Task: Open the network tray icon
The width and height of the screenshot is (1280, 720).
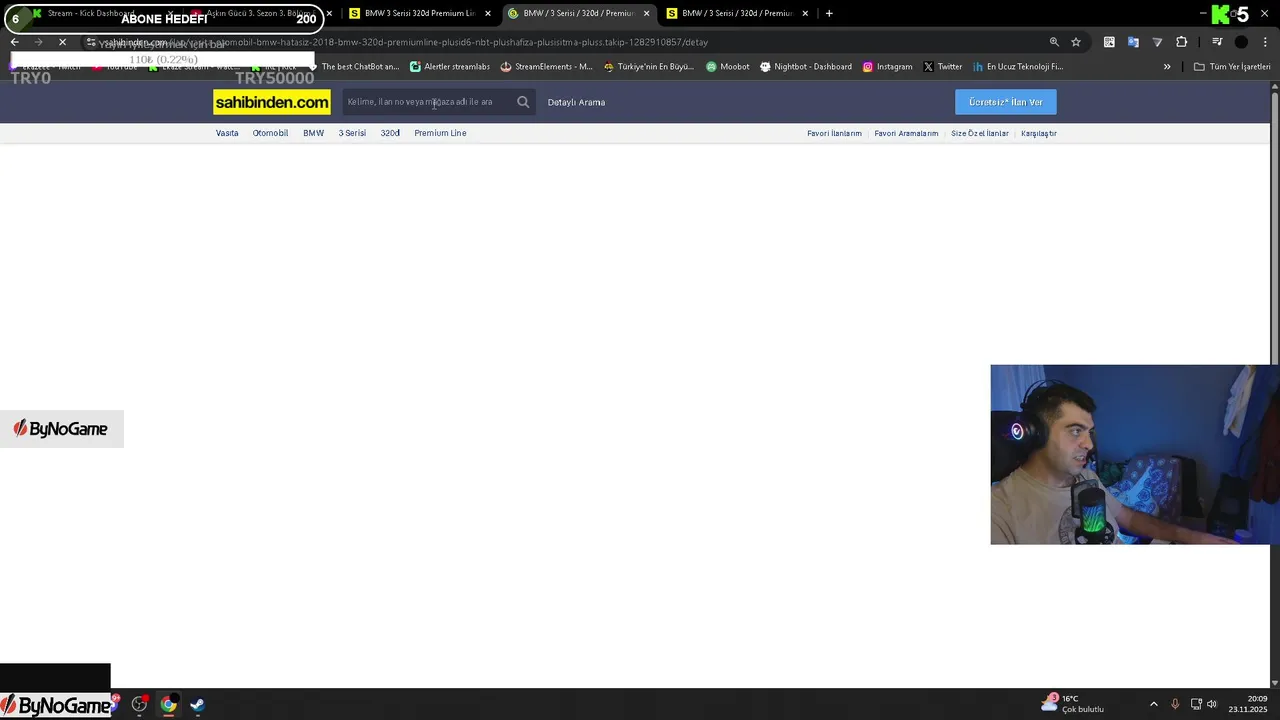Action: coord(1196,704)
